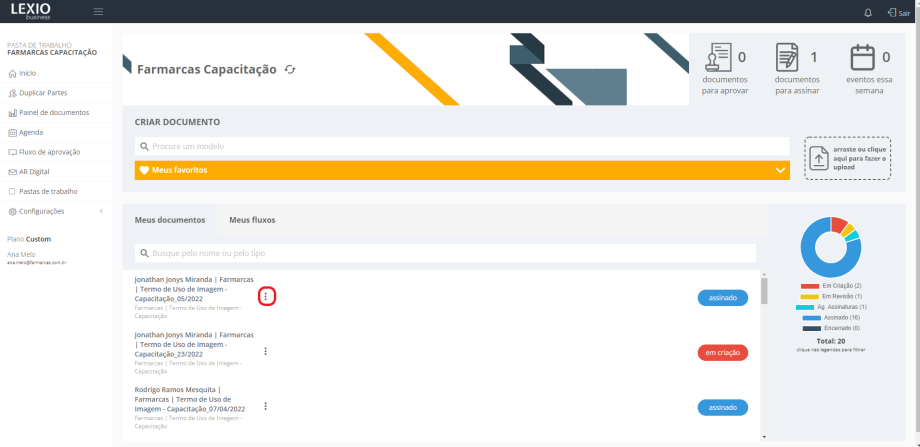
Task: Open the Início sidebar item
Action: pos(22,73)
